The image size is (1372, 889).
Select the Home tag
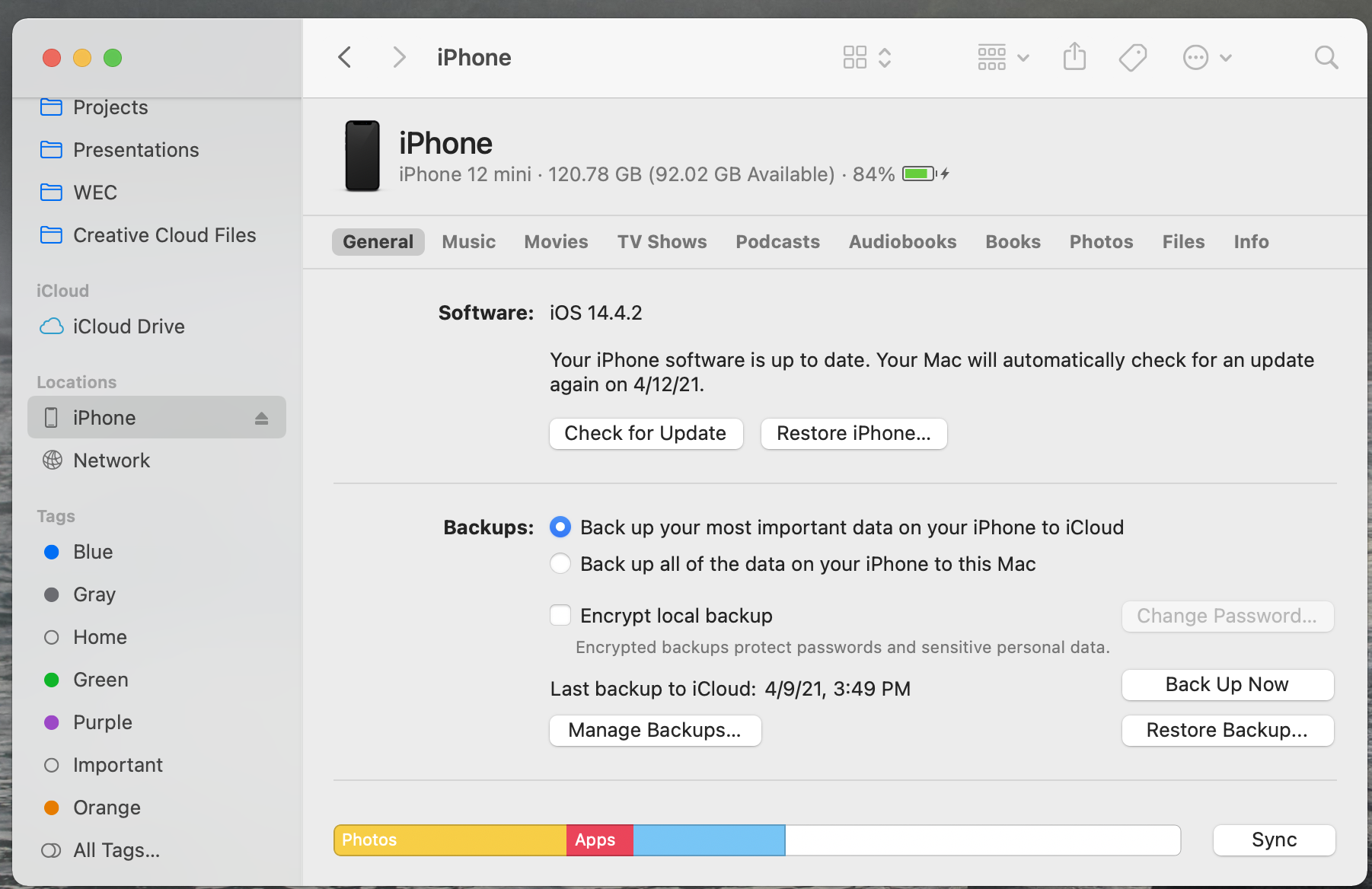click(157, 637)
